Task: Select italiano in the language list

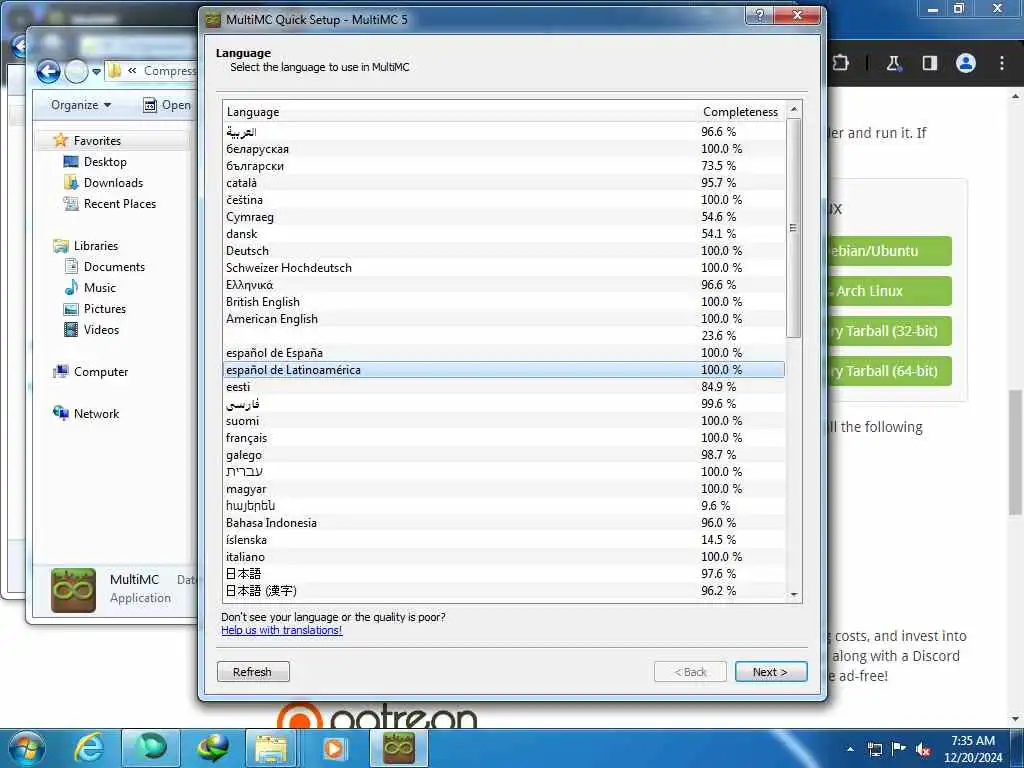Action: tap(504, 556)
